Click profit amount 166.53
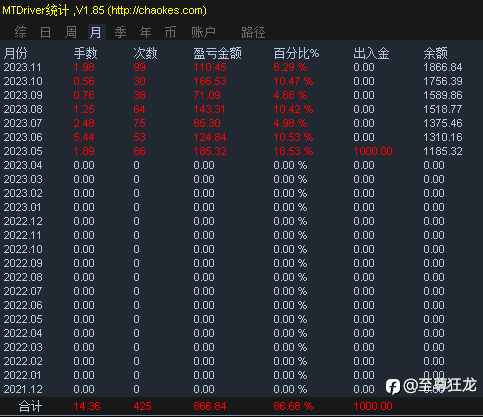This screenshot has width=483, height=417. [x=210, y=81]
